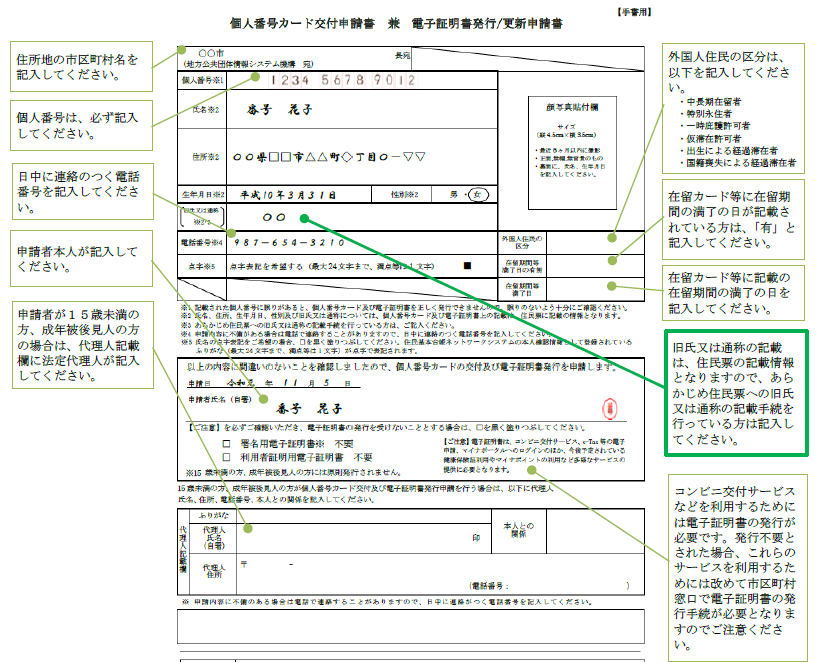829x662 pixels.
Task: Click the 申請者が15歳未満の方 instruction box
Action: (82, 345)
